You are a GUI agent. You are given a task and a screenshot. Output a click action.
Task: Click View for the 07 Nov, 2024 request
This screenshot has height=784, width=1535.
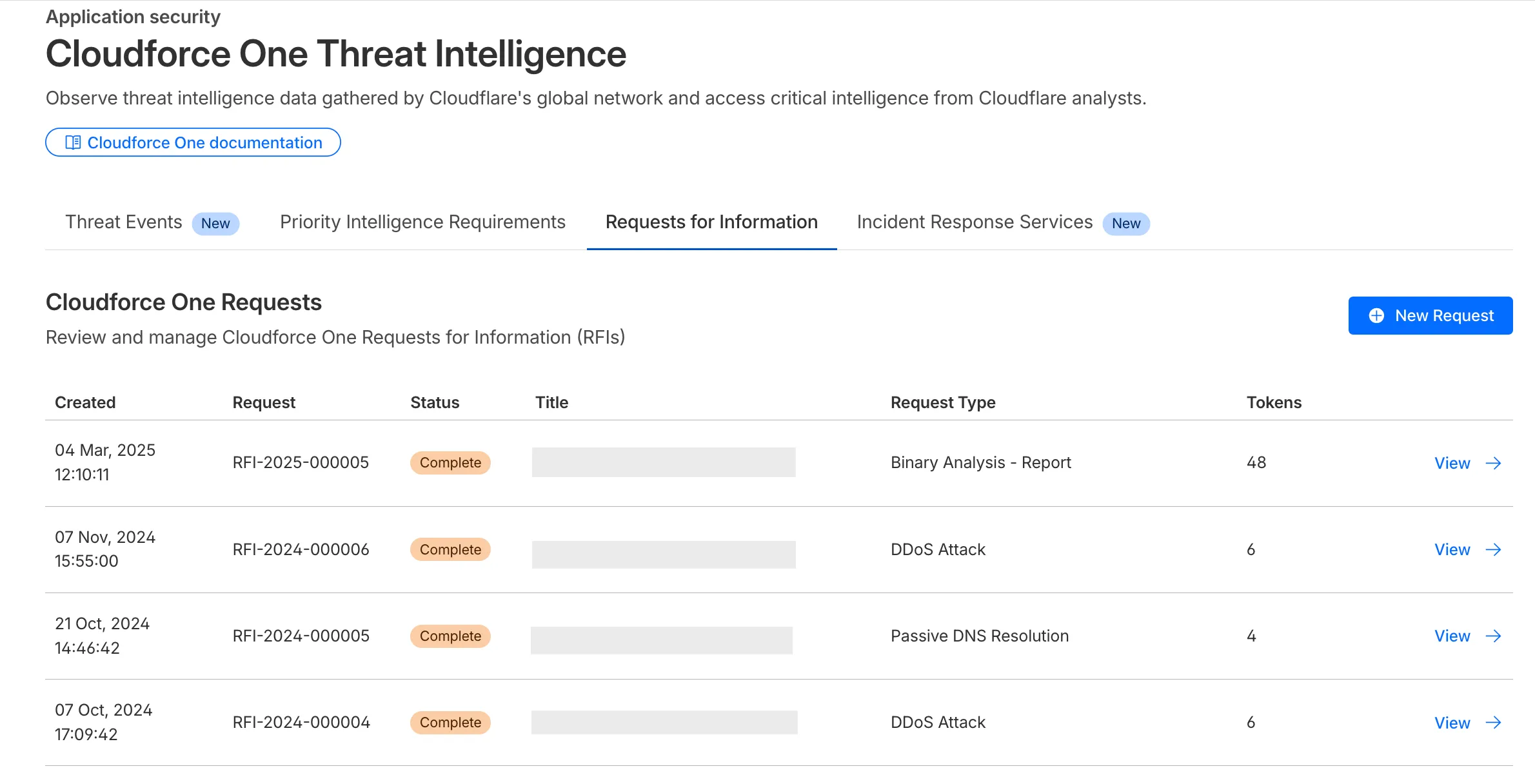tap(1452, 549)
